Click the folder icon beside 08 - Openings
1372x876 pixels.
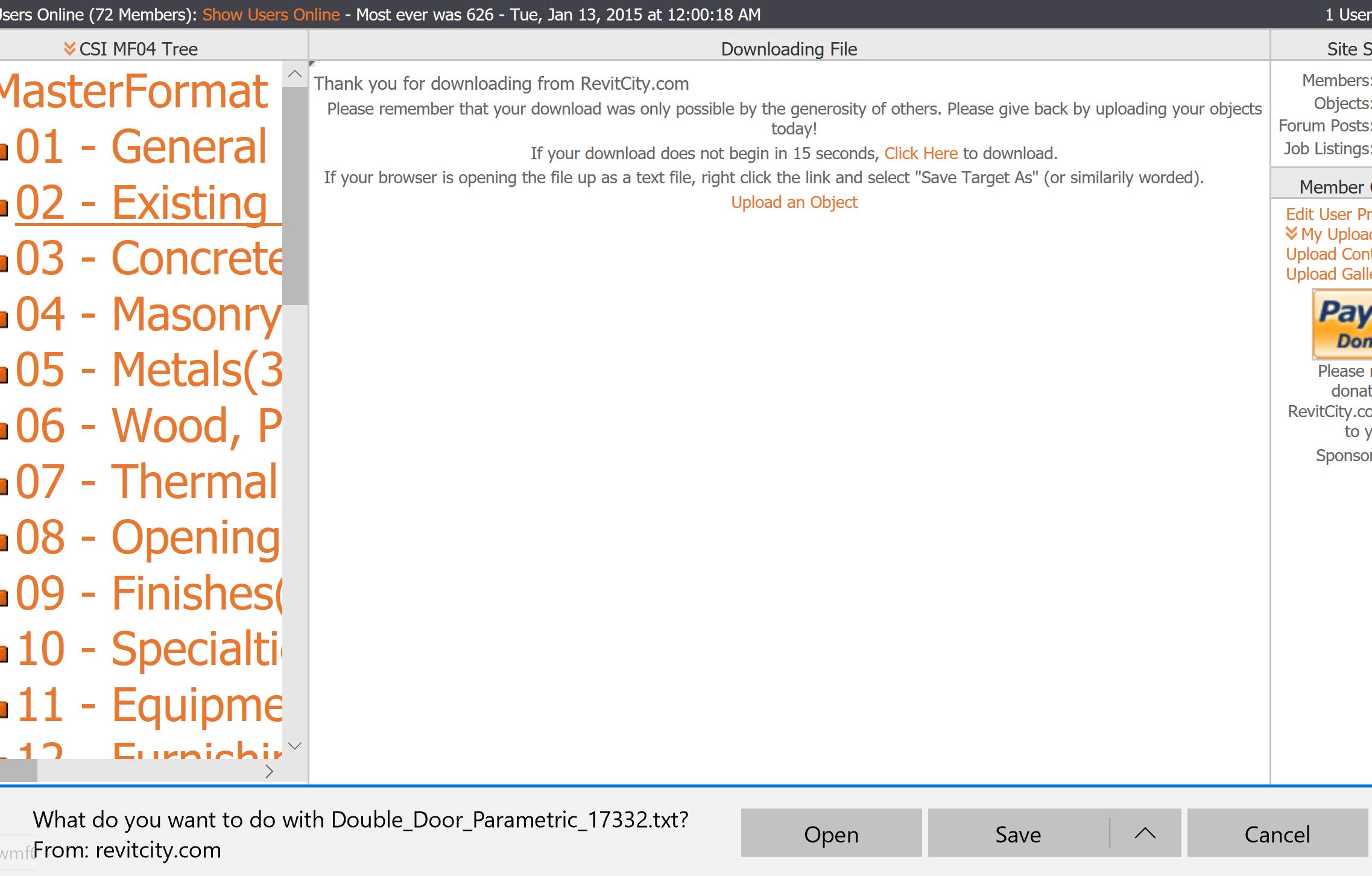pos(4,541)
